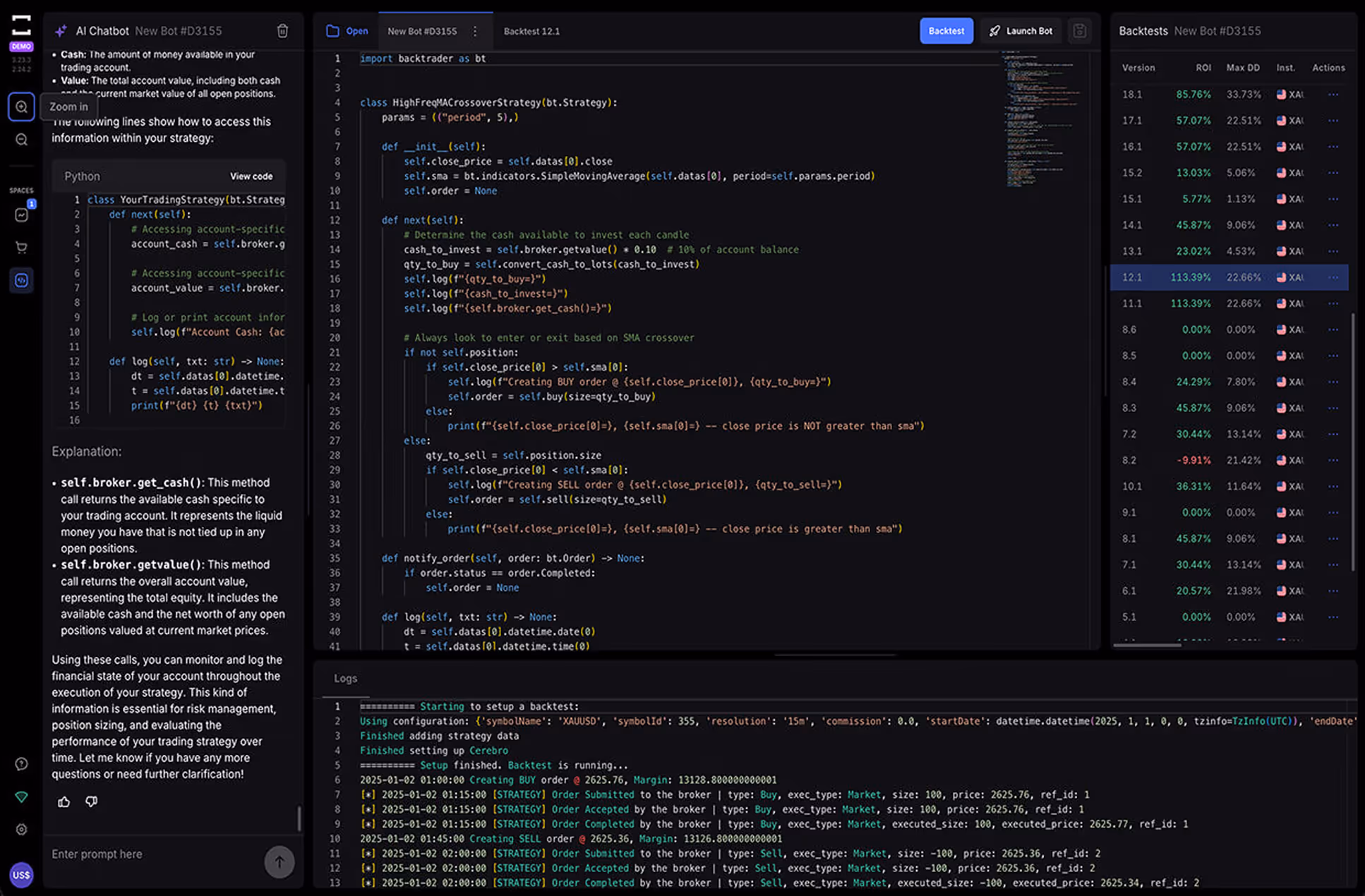Open the US$ account avatar
The image size is (1365, 896).
21,875
